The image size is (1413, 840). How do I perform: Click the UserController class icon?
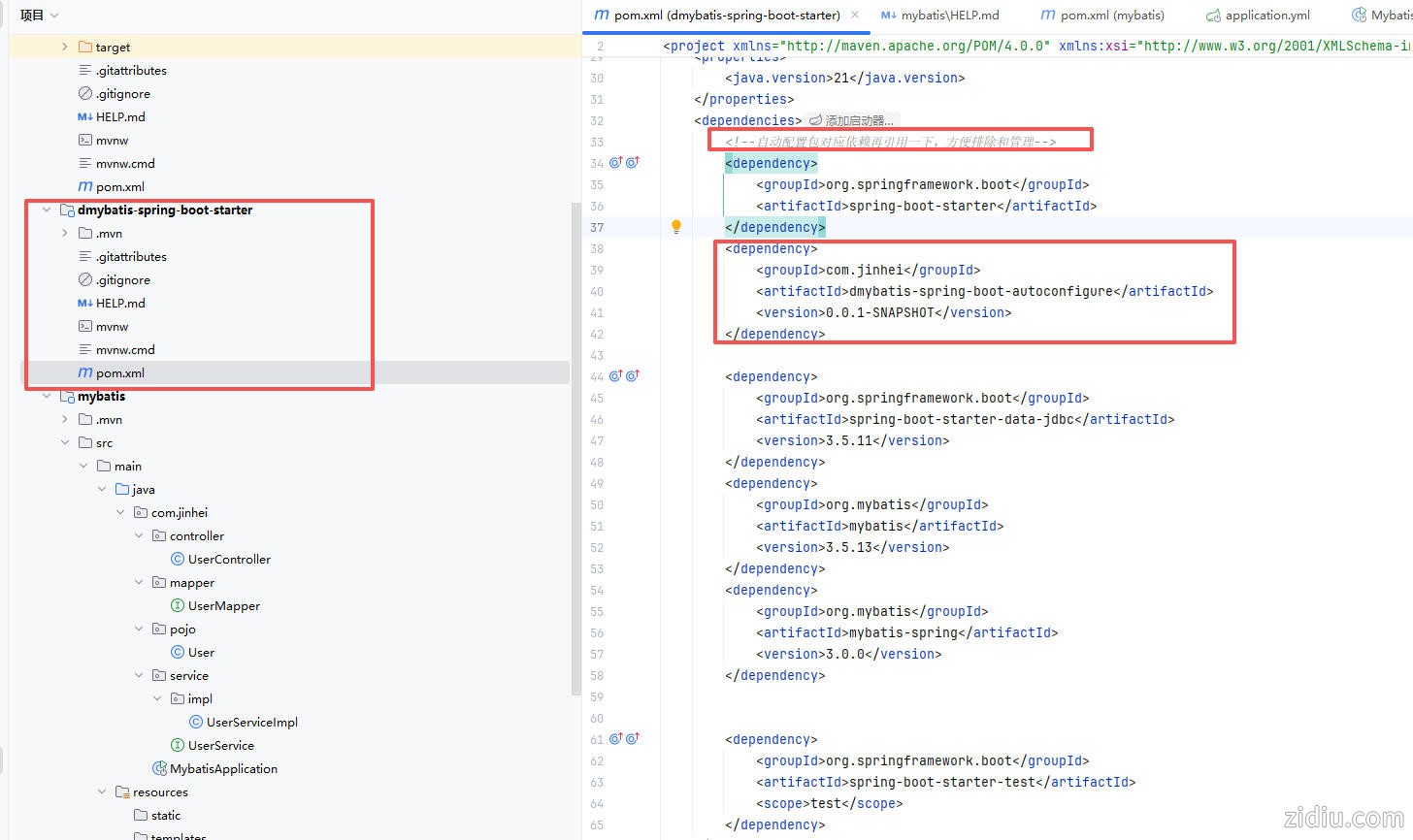click(178, 559)
